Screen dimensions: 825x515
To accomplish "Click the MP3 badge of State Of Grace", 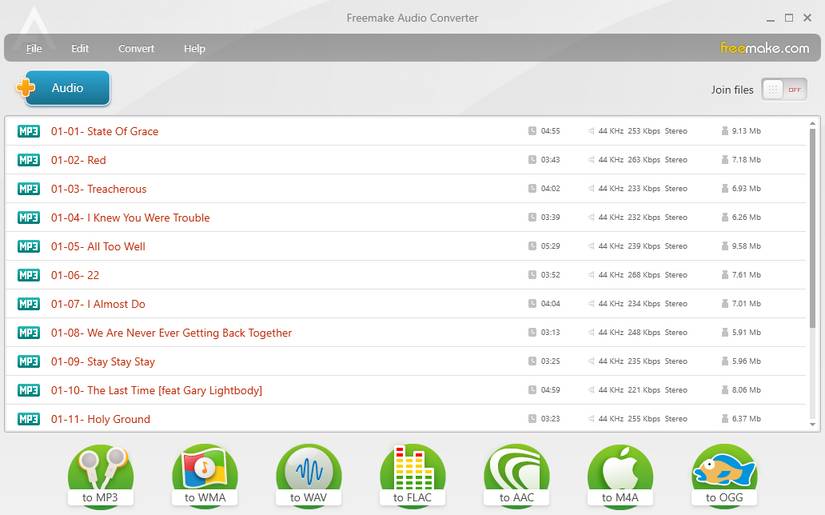I will pos(28,131).
